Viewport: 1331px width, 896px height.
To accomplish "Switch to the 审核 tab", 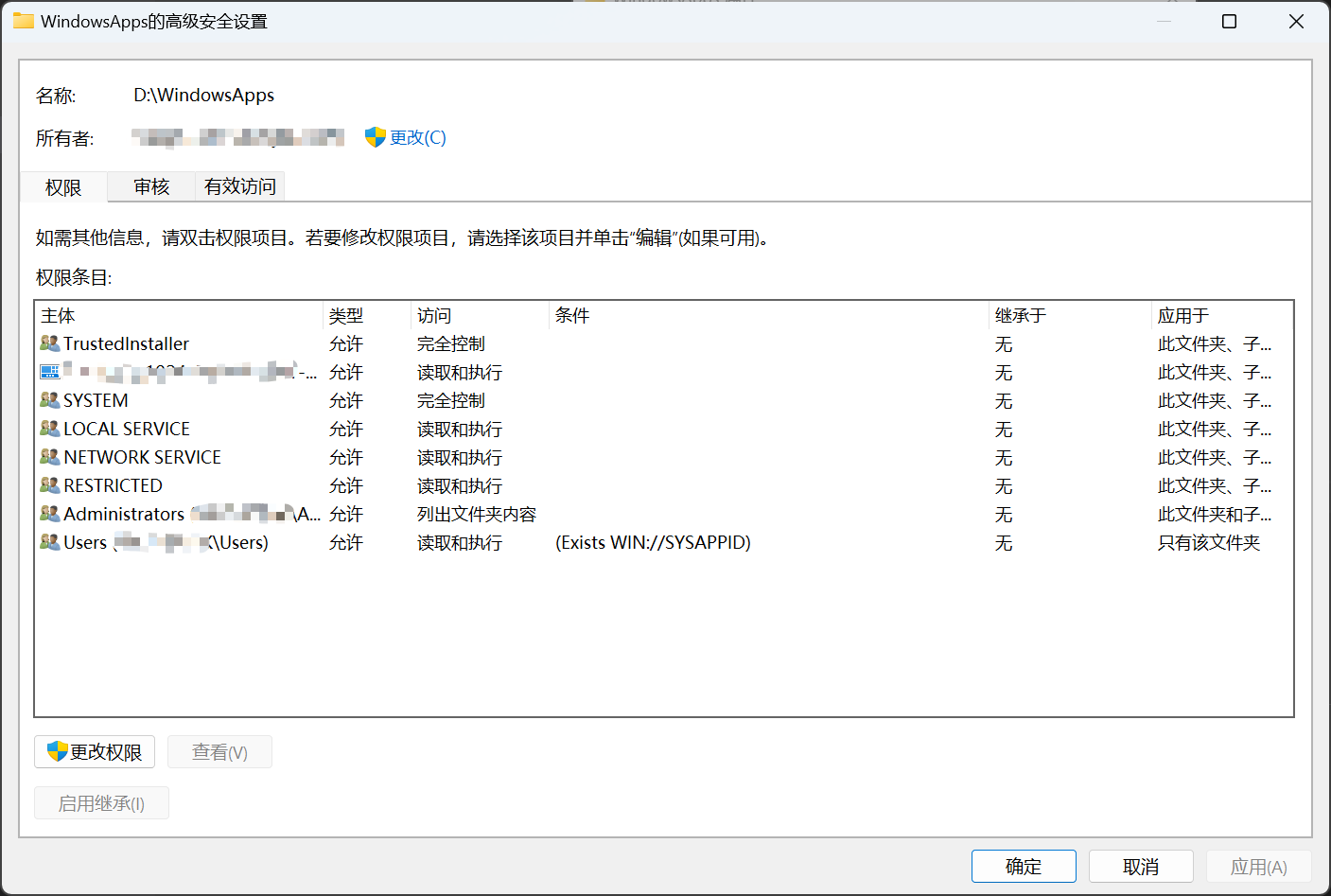I will pos(151,187).
